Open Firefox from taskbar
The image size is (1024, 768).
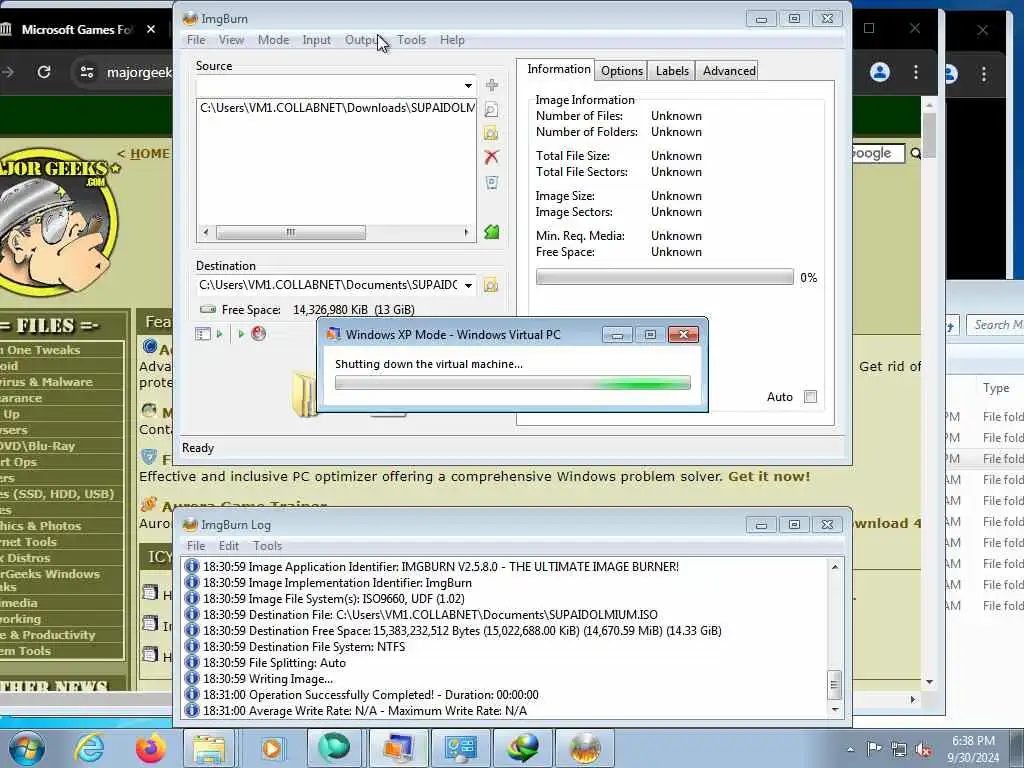pos(150,748)
